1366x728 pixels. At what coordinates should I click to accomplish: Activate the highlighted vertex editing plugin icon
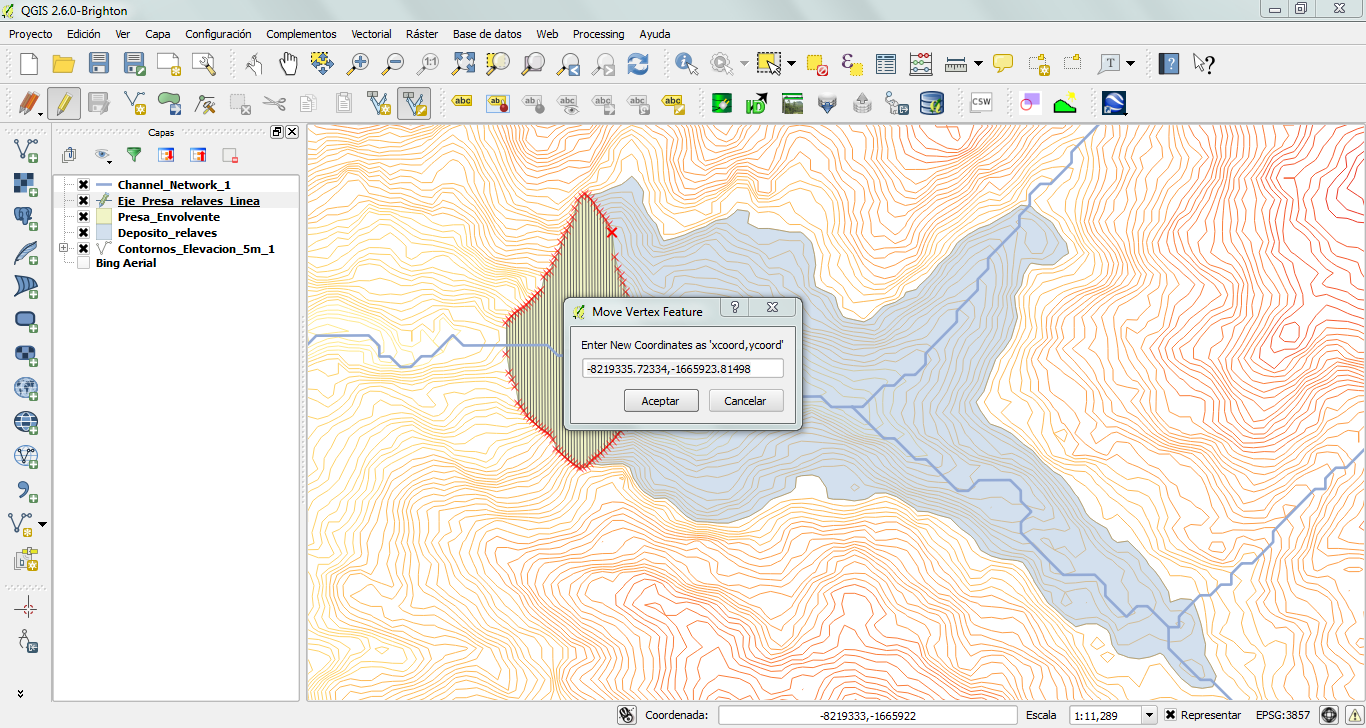[413, 102]
